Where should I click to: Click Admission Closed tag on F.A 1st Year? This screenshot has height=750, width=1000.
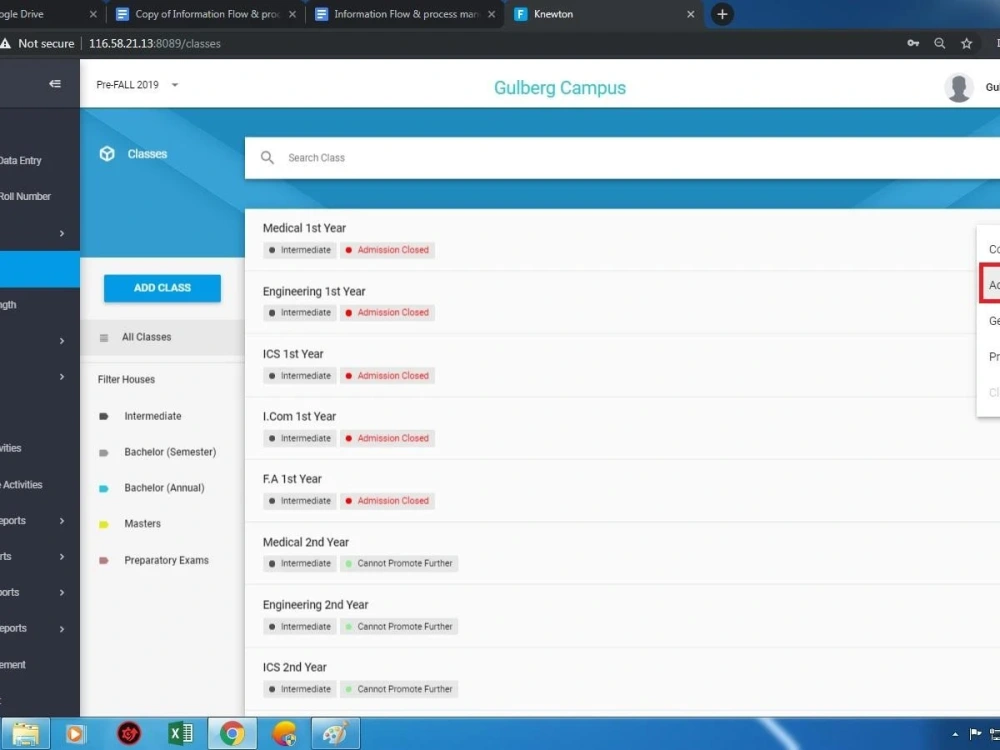[x=387, y=501]
